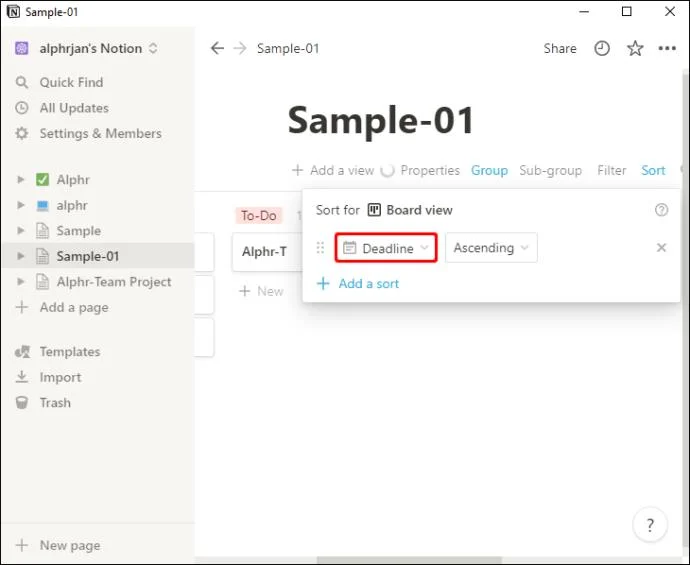This screenshot has height=565, width=690.
Task: Open the Alphr-T board card
Action: 267,251
